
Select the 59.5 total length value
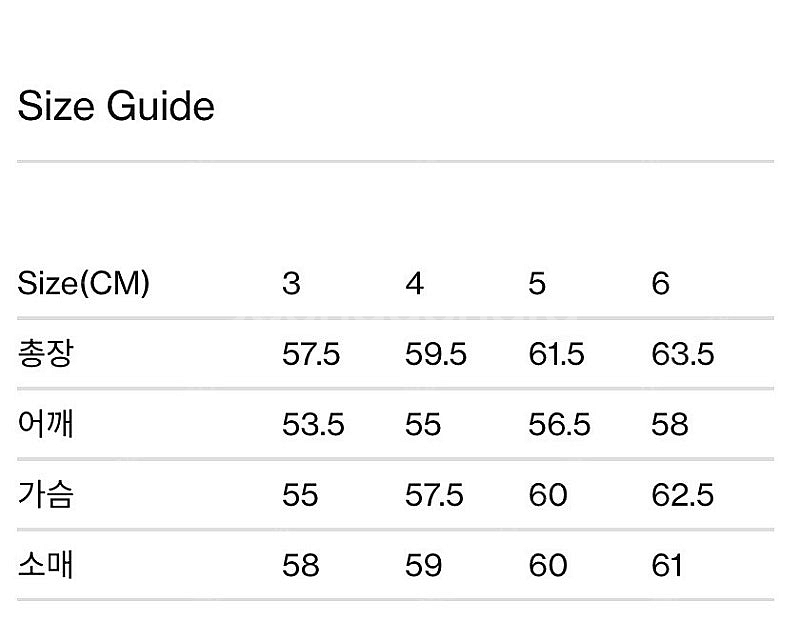tap(436, 354)
